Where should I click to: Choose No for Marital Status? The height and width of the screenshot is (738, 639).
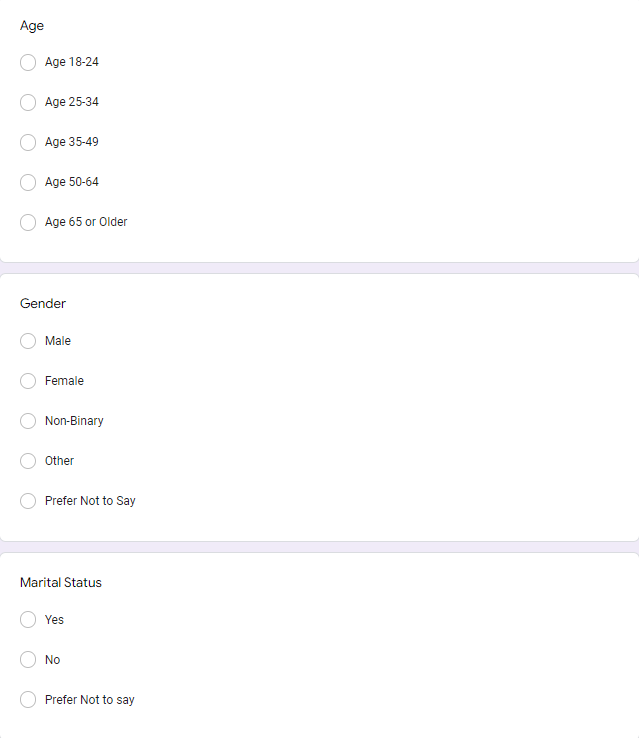(x=28, y=659)
